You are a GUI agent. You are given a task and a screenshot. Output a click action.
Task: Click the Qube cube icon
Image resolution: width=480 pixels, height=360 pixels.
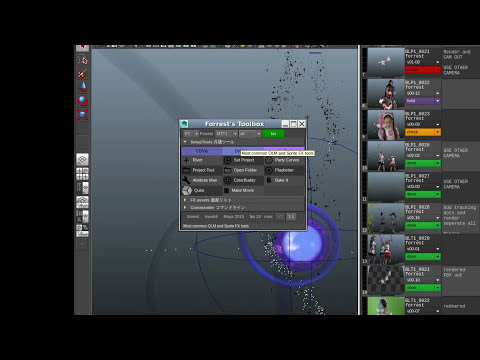pos(187,190)
